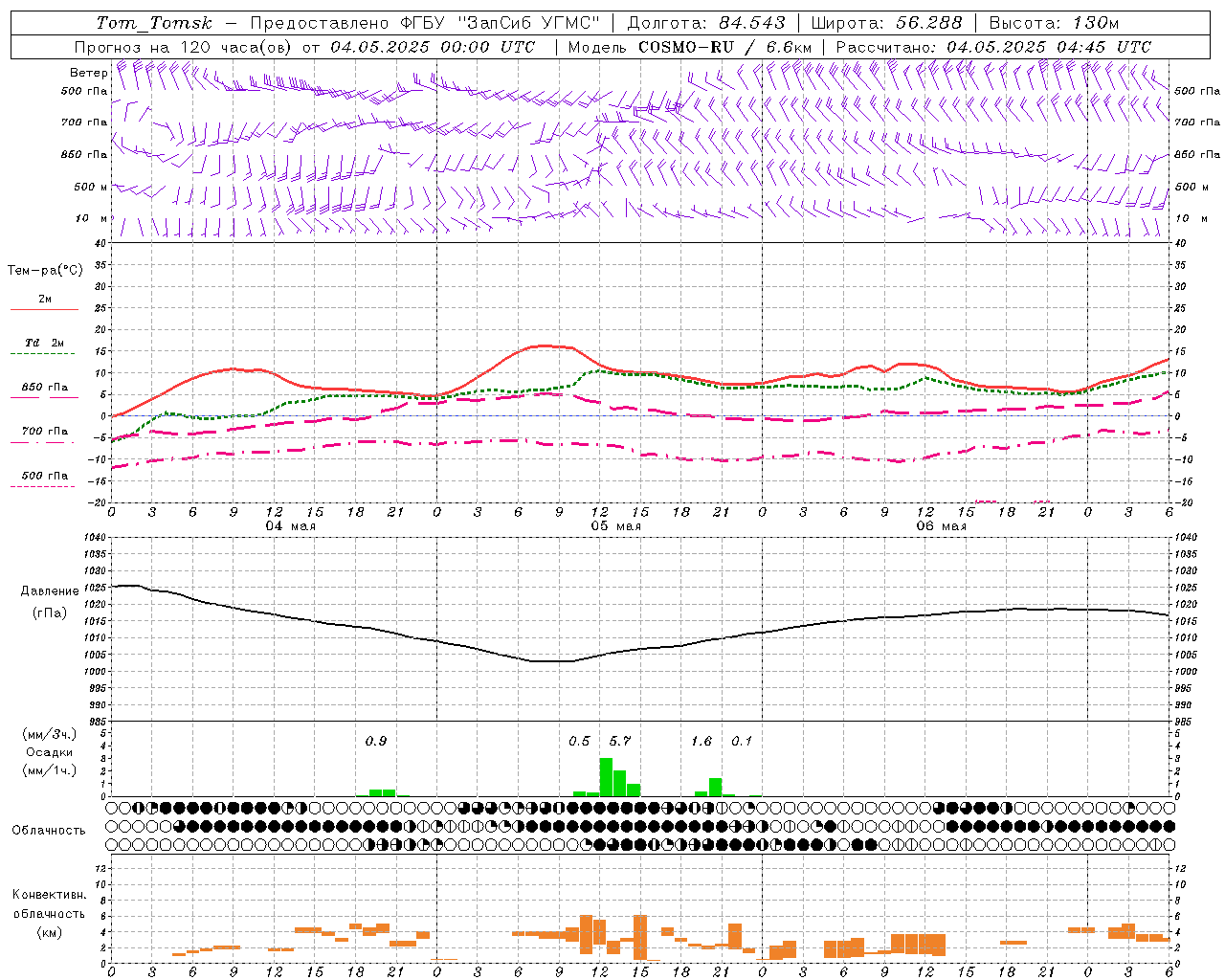Screen dimensions: 1225x980
Task: Click 40 on the left temperature axis
Action: click(x=100, y=243)
